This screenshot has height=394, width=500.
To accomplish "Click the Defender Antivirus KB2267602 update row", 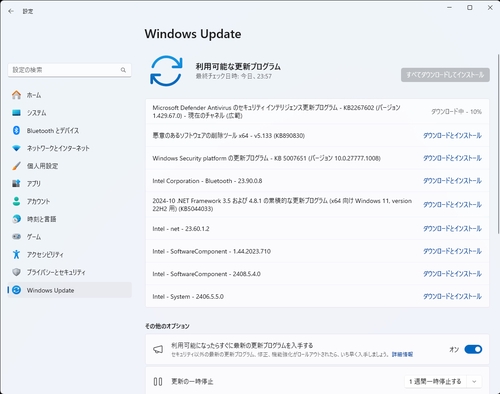I will [317, 112].
